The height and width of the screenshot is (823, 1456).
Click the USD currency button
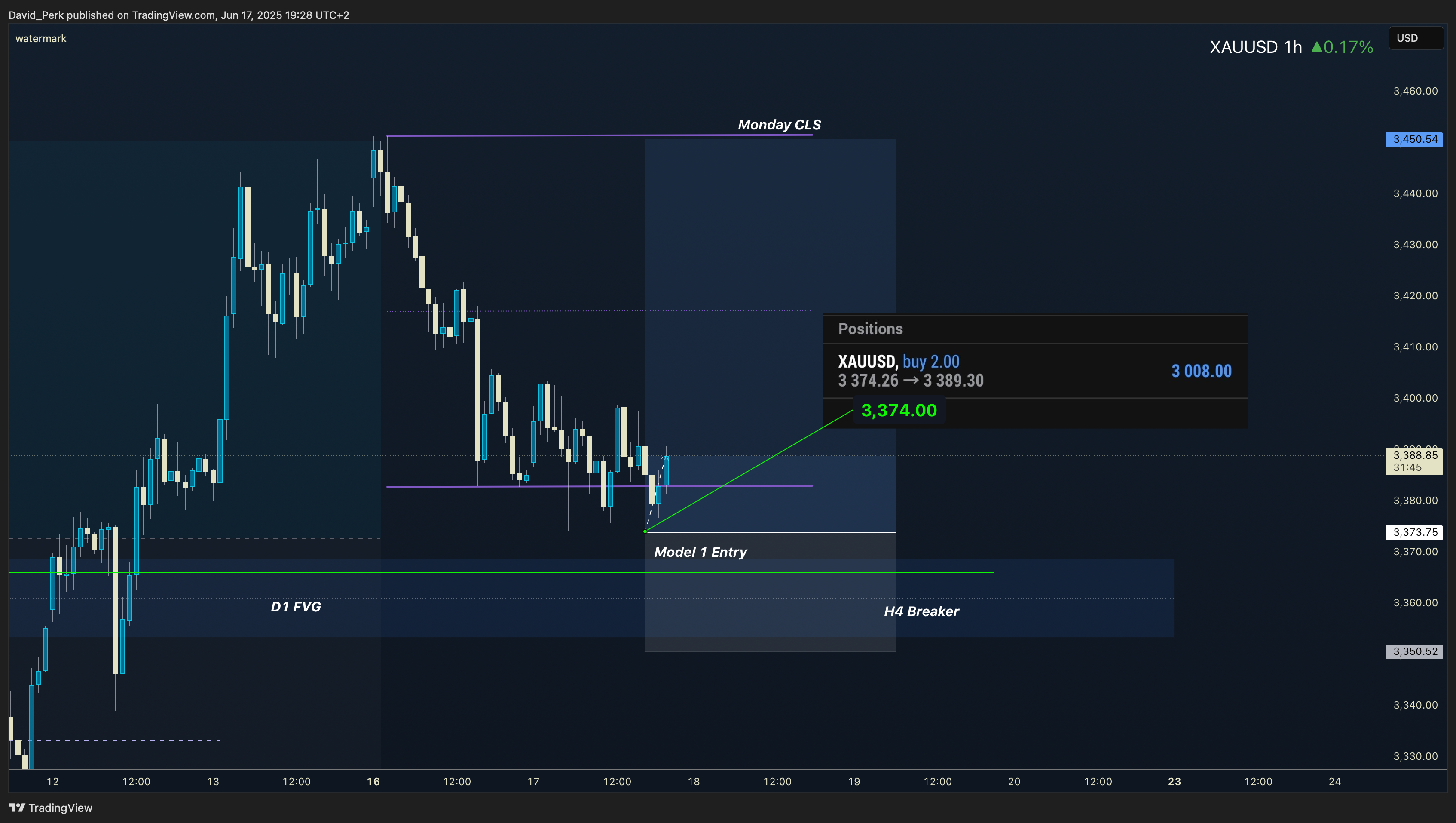(1416, 38)
